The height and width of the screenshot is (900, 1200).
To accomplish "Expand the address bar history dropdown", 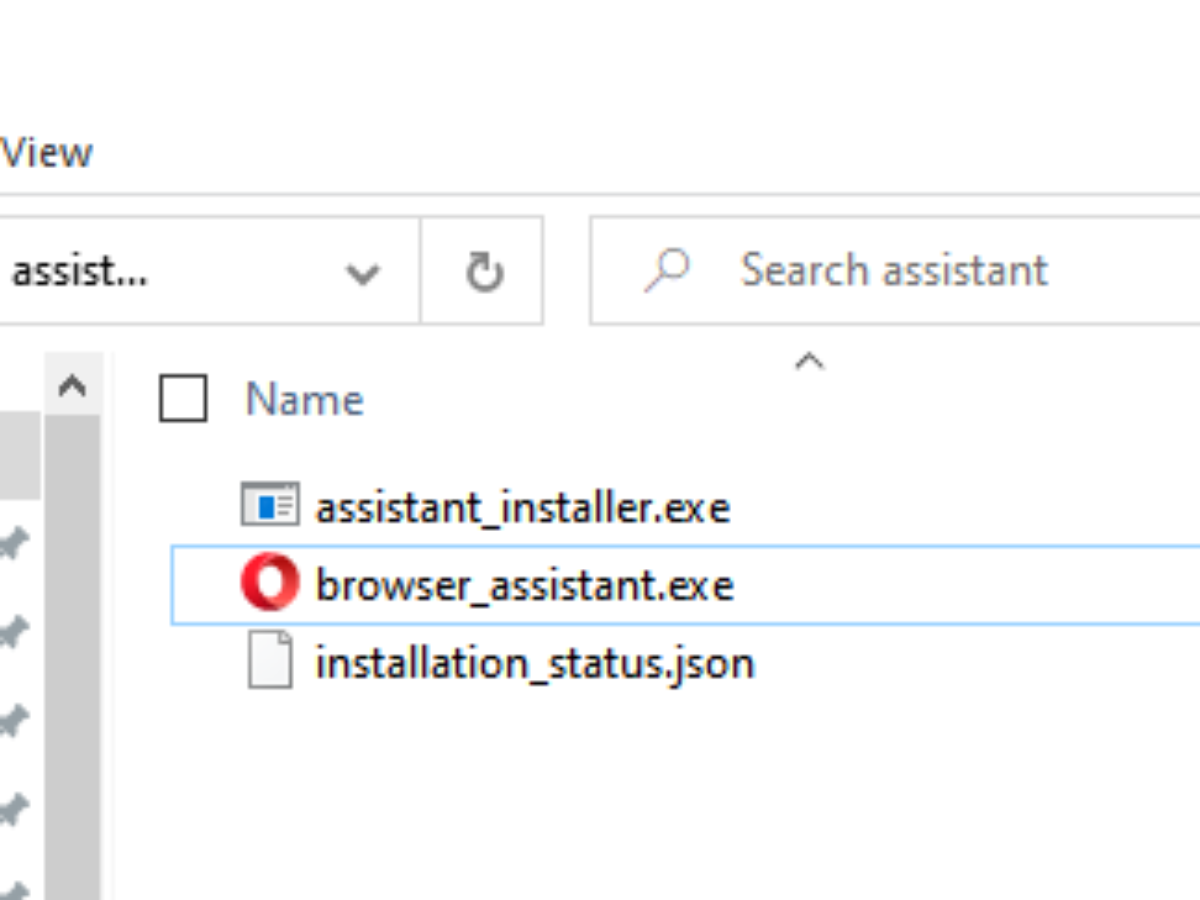I will [361, 272].
